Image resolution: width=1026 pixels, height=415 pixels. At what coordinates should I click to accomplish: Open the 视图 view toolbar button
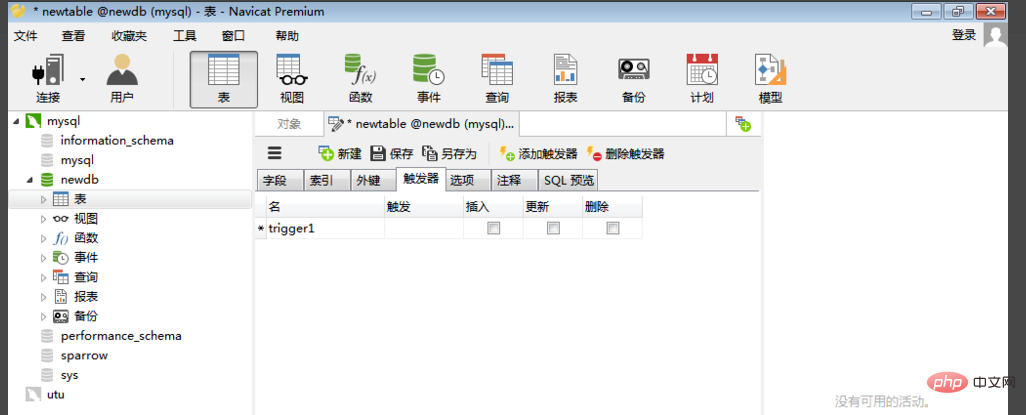(x=292, y=80)
